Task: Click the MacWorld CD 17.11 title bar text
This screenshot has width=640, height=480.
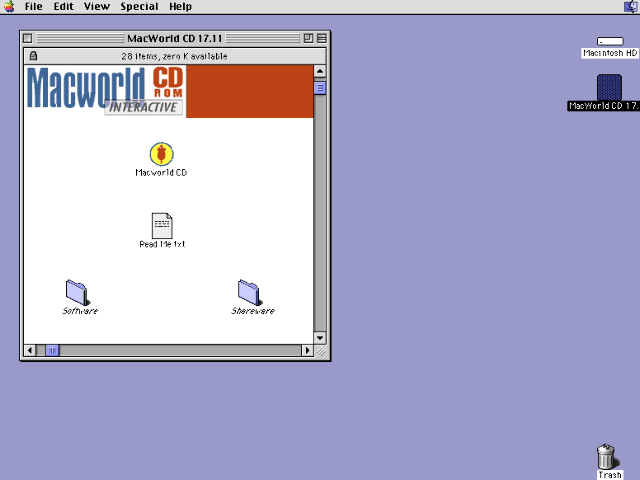Action: tap(174, 38)
